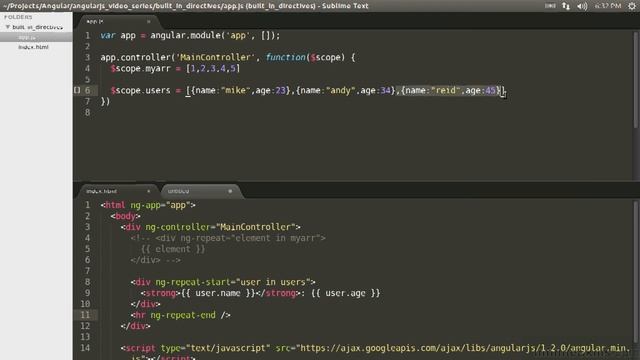Close the app.js tab
Screen dimensions: 640x360
149,22
